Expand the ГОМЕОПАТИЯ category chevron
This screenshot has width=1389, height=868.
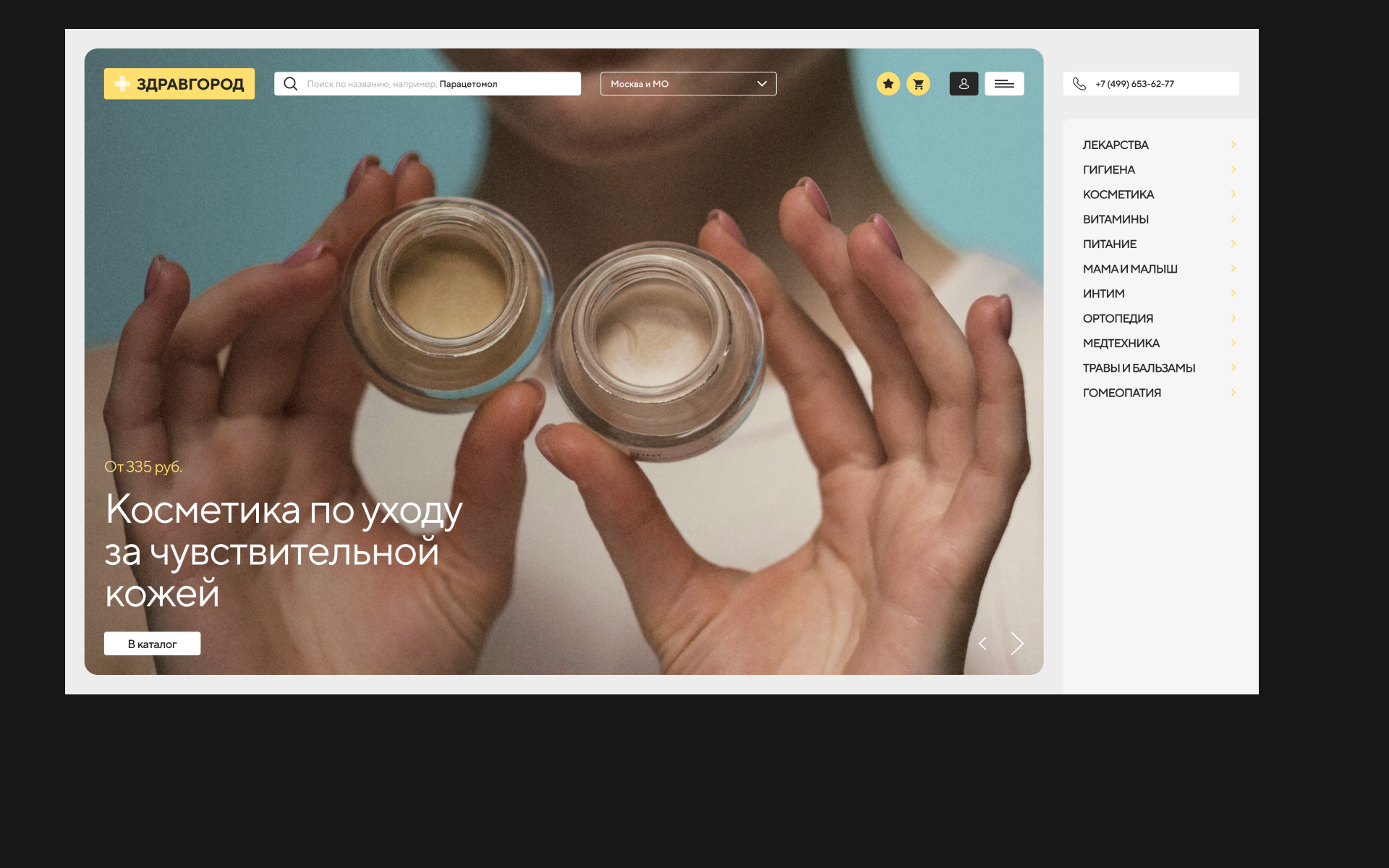pos(1233,393)
